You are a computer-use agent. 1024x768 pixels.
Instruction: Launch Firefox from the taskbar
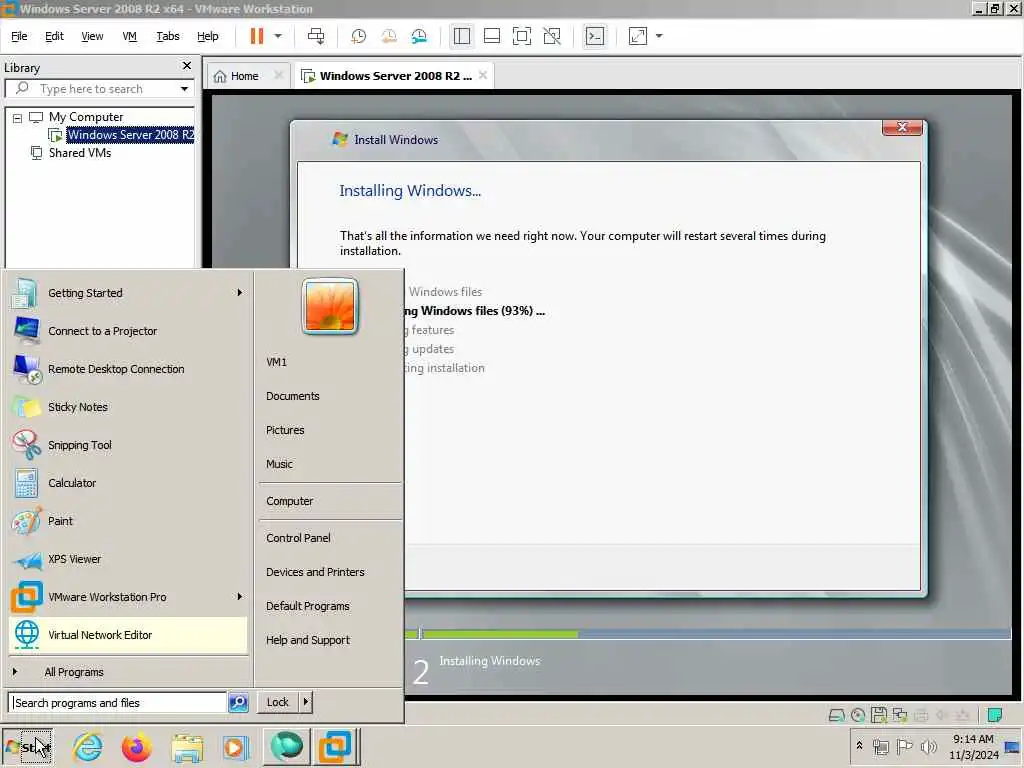click(x=136, y=747)
